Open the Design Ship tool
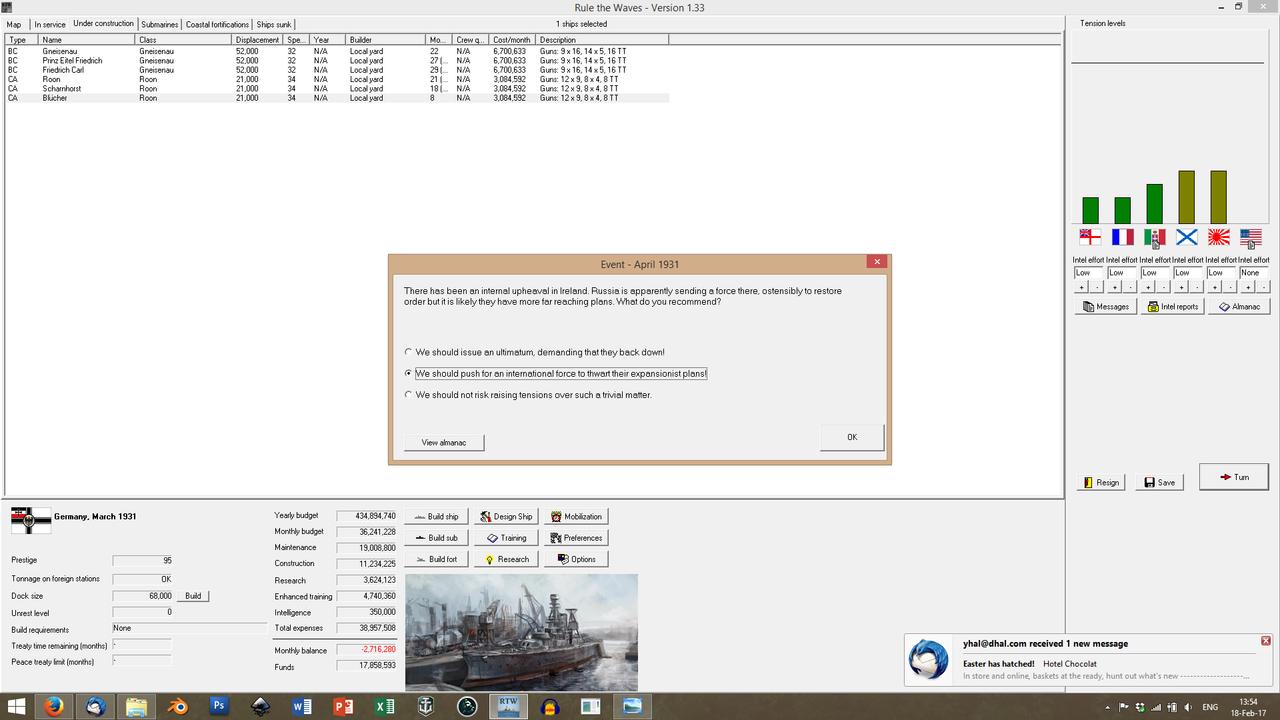 pyautogui.click(x=505, y=516)
